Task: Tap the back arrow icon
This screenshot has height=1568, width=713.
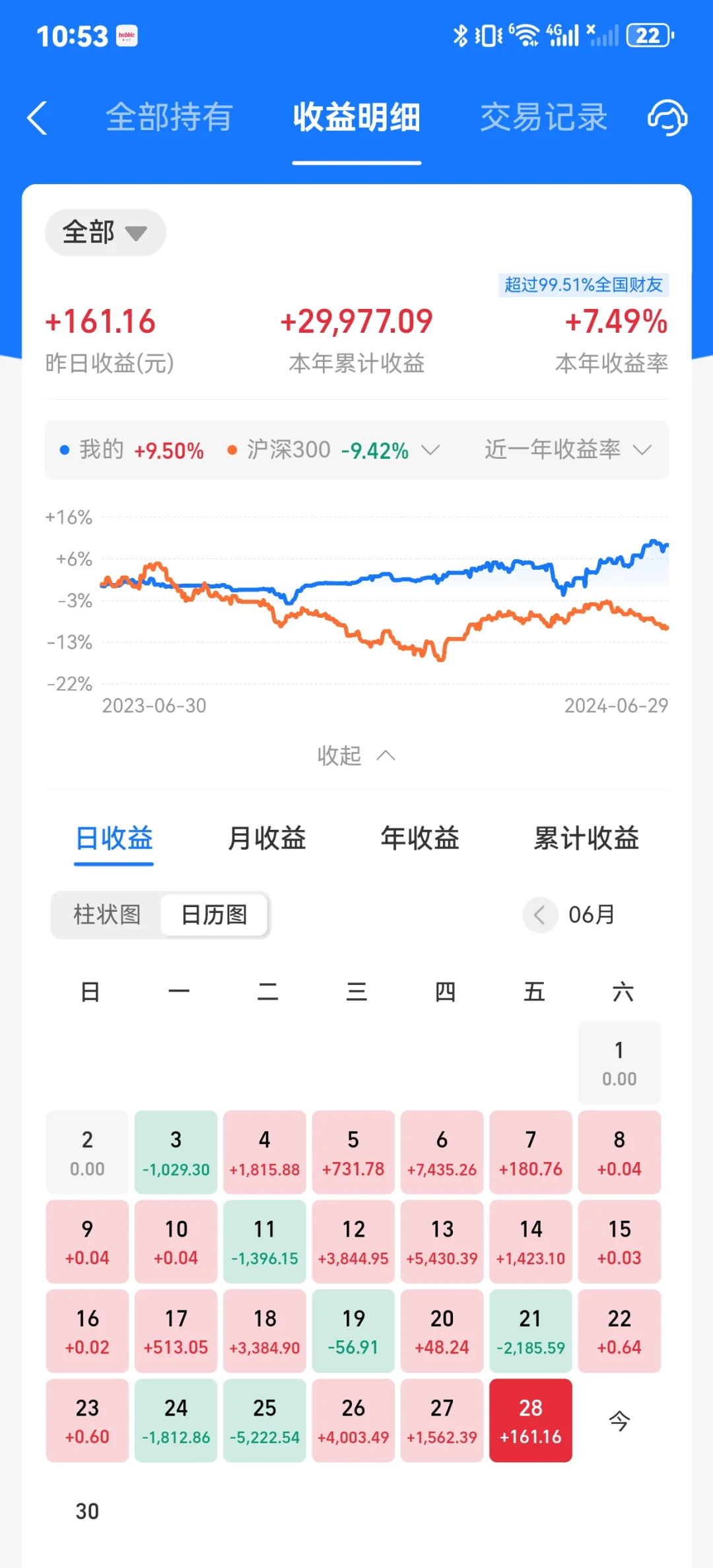Action: coord(37,118)
